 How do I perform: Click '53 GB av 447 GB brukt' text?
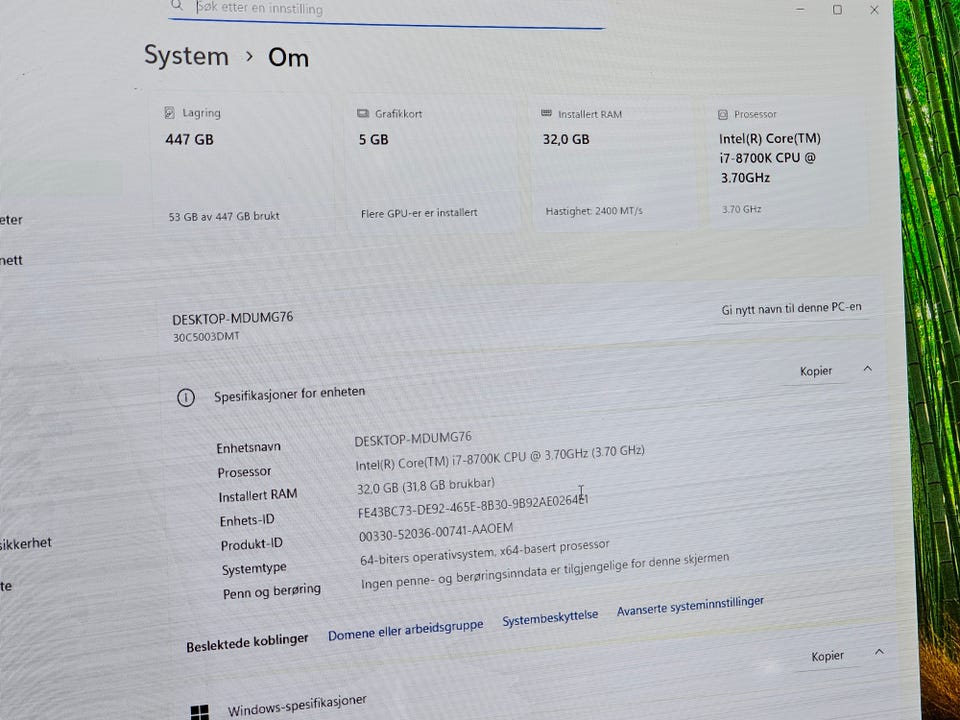[x=224, y=216]
